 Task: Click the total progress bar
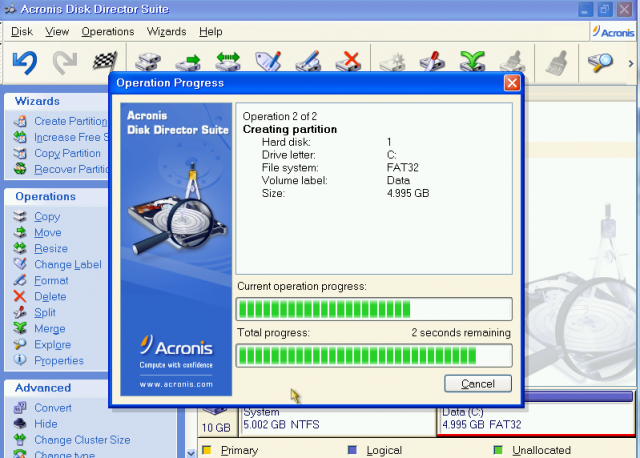374,356
